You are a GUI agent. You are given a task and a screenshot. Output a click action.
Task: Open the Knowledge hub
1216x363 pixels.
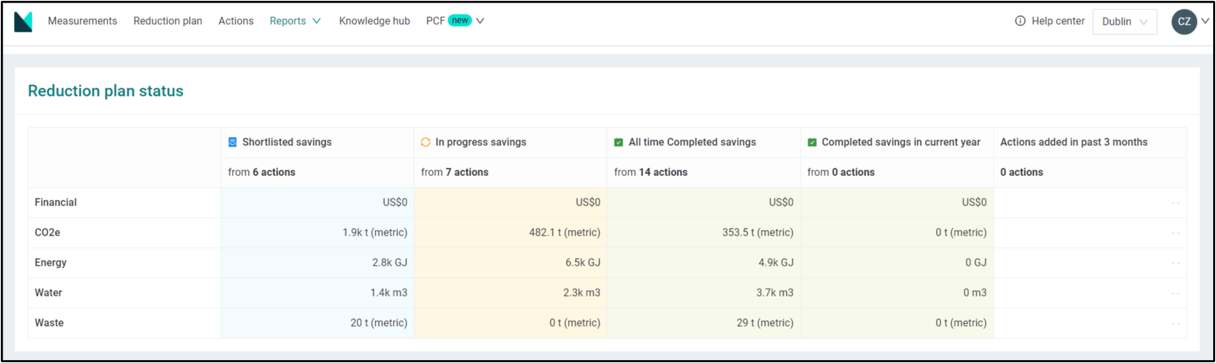click(x=375, y=21)
